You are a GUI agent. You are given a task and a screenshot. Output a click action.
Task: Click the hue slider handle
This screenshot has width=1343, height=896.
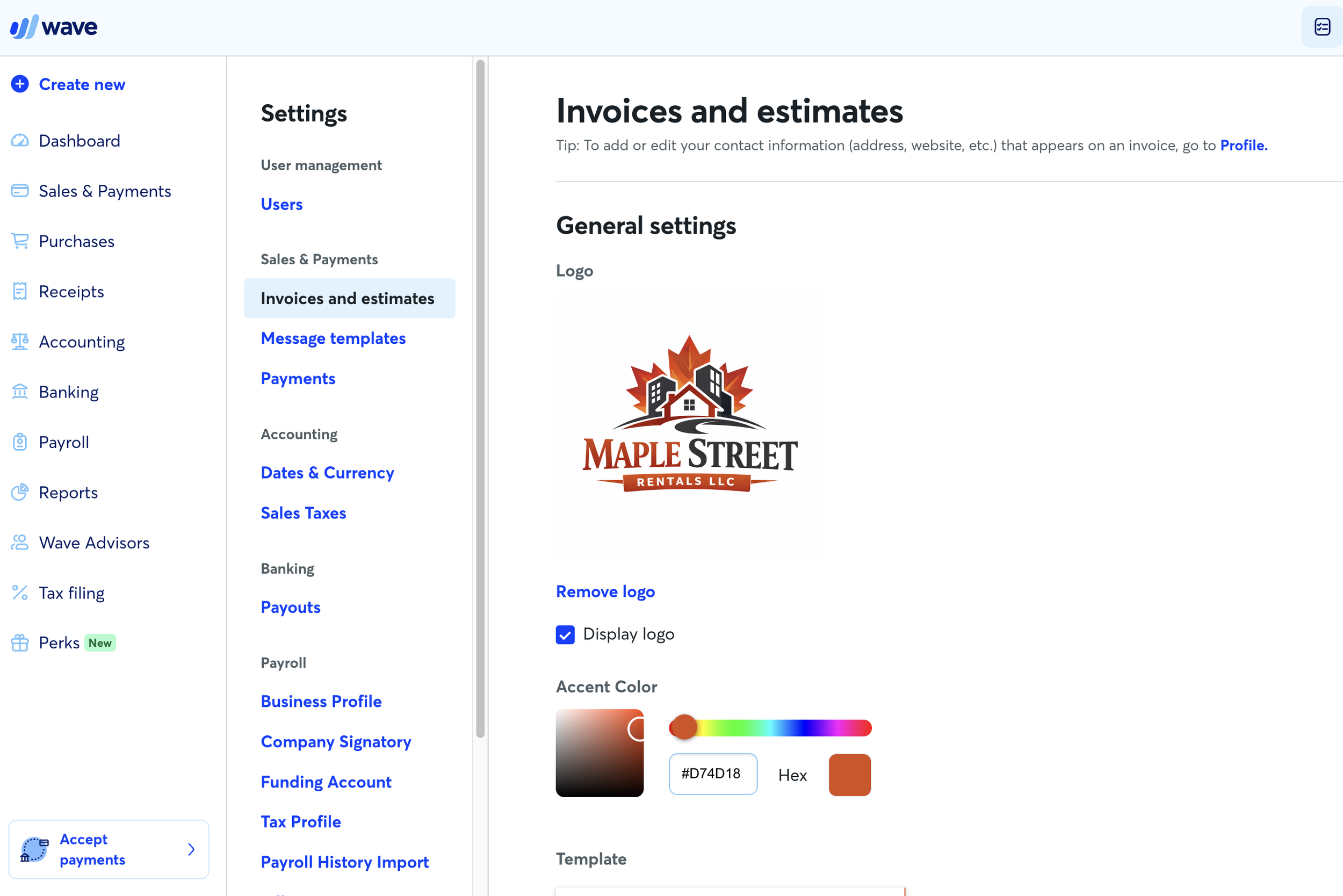coord(684,727)
